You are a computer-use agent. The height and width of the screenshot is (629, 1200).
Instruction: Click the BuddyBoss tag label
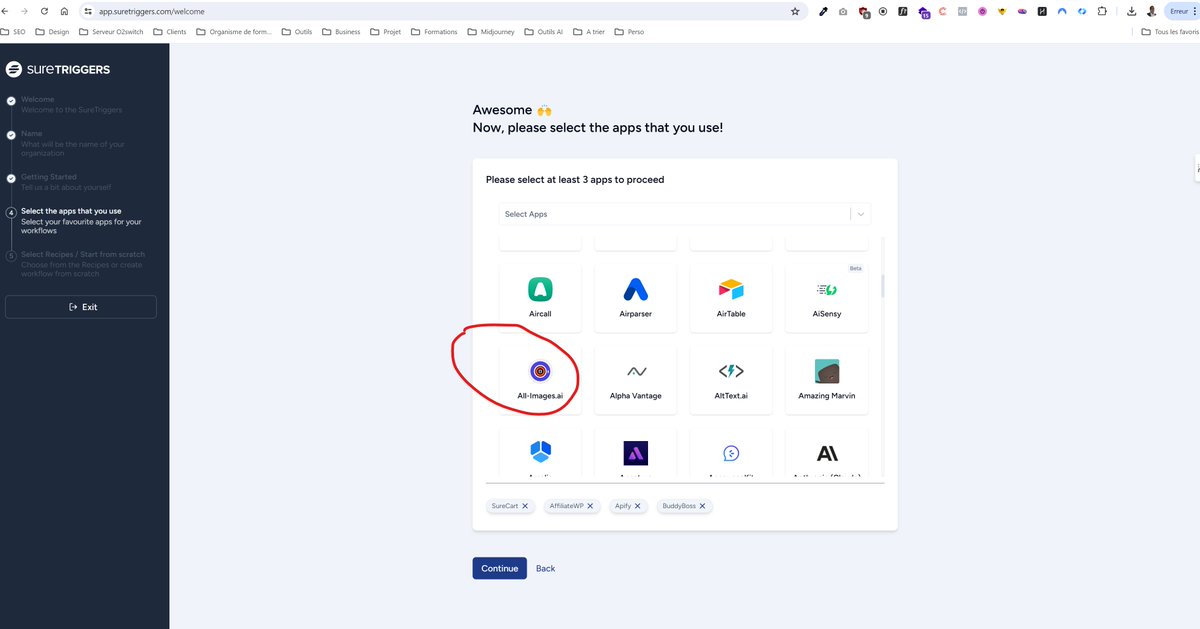pyautogui.click(x=678, y=506)
